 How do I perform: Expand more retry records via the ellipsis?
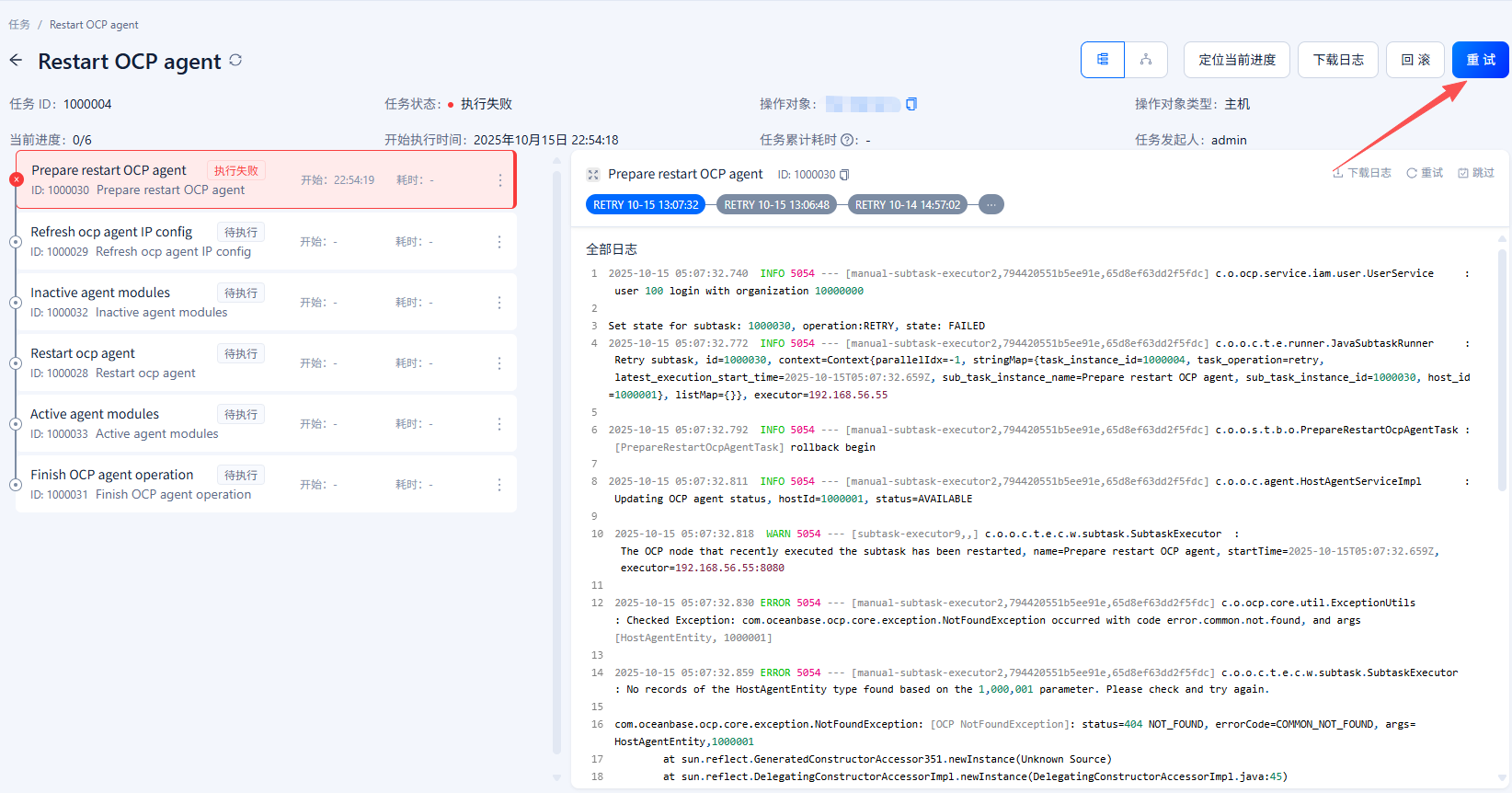point(991,205)
